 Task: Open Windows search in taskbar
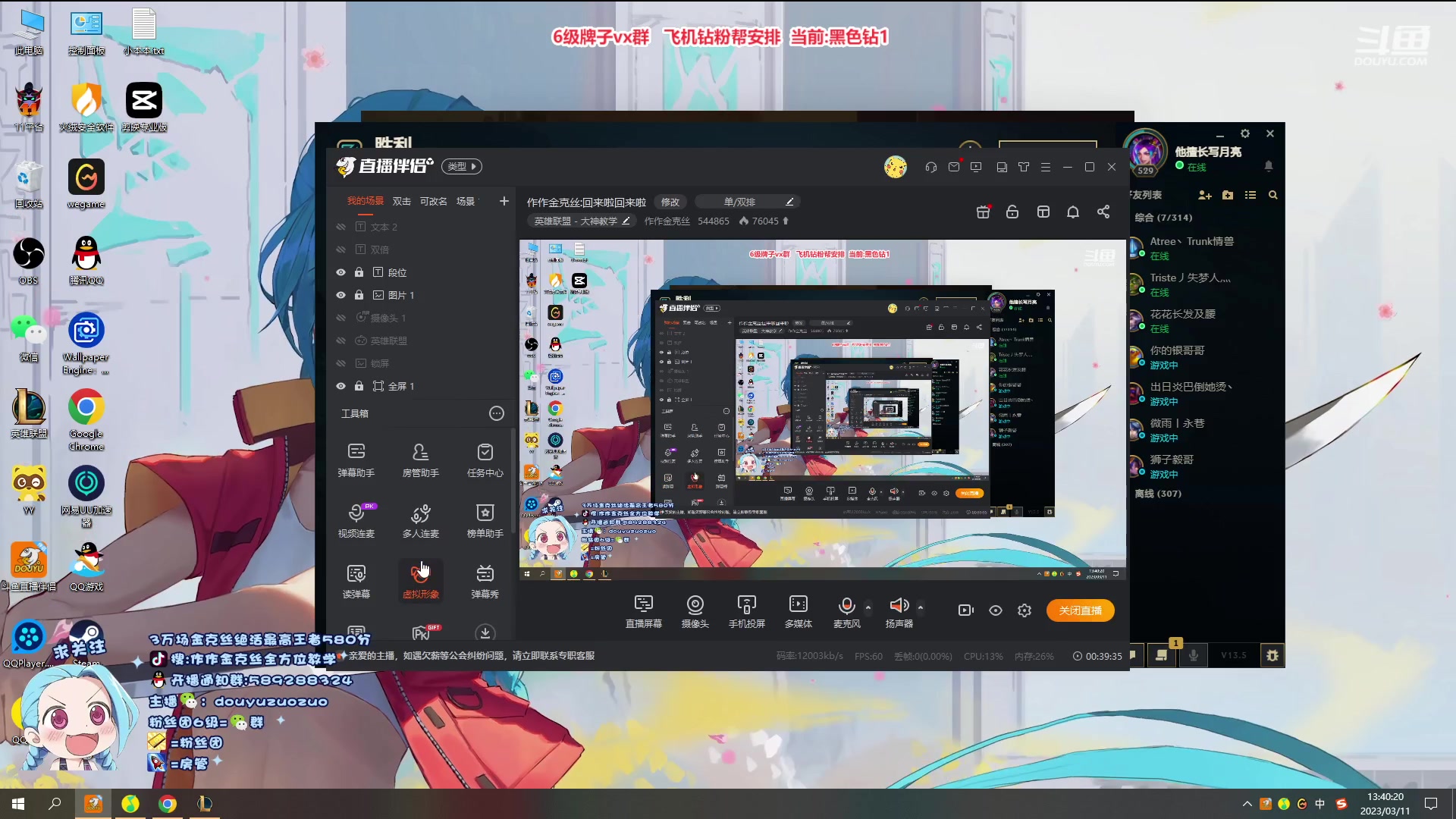tap(55, 804)
